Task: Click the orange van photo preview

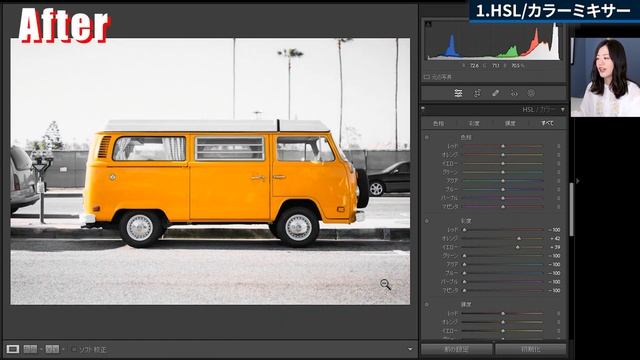Action: (210, 171)
